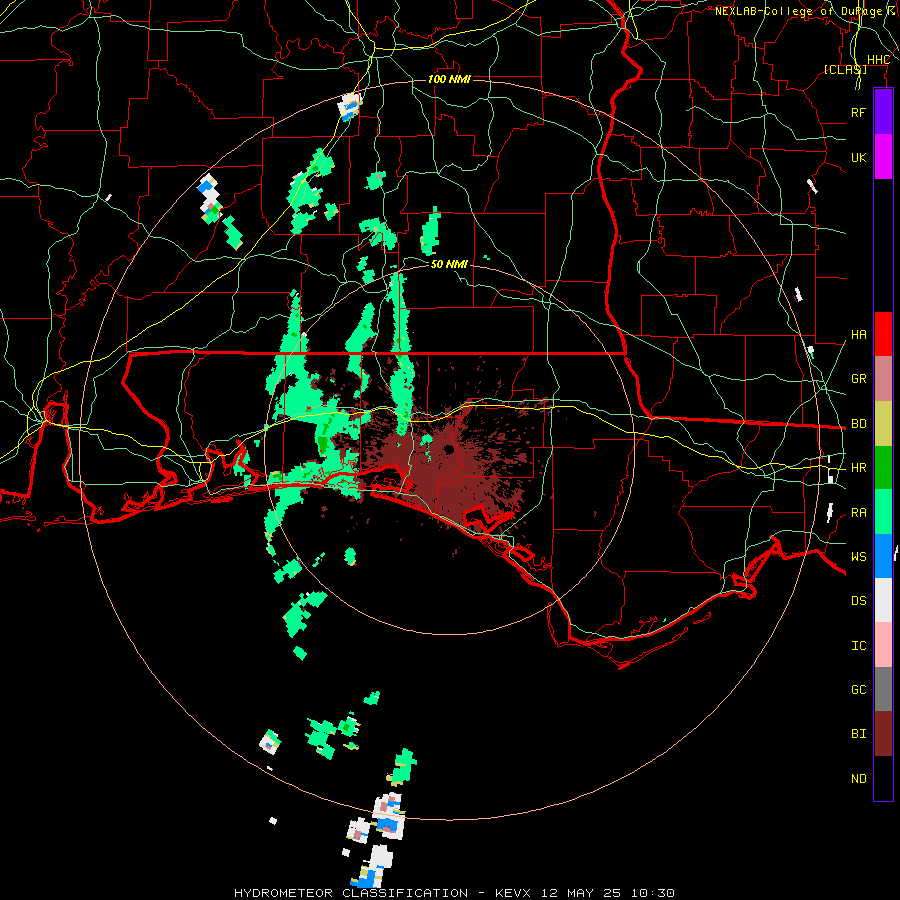Click the HYDROMETEOR CLASSIFICATION title text
The height and width of the screenshot is (900, 900).
pyautogui.click(x=351, y=893)
